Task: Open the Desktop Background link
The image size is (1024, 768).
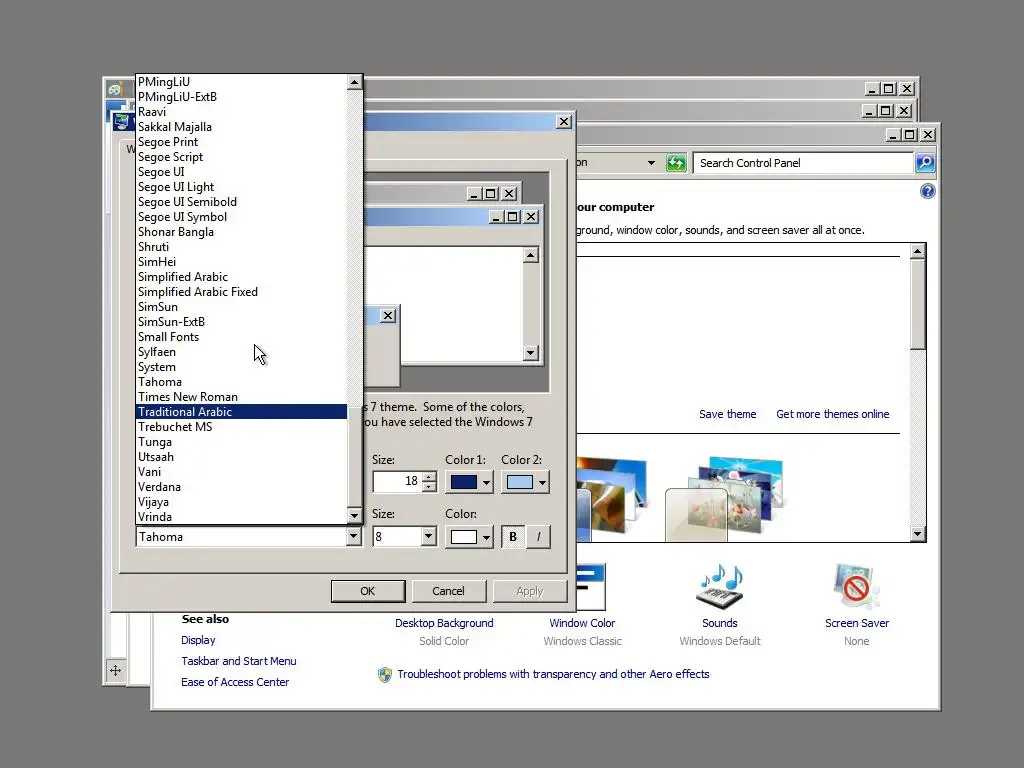Action: tap(444, 623)
